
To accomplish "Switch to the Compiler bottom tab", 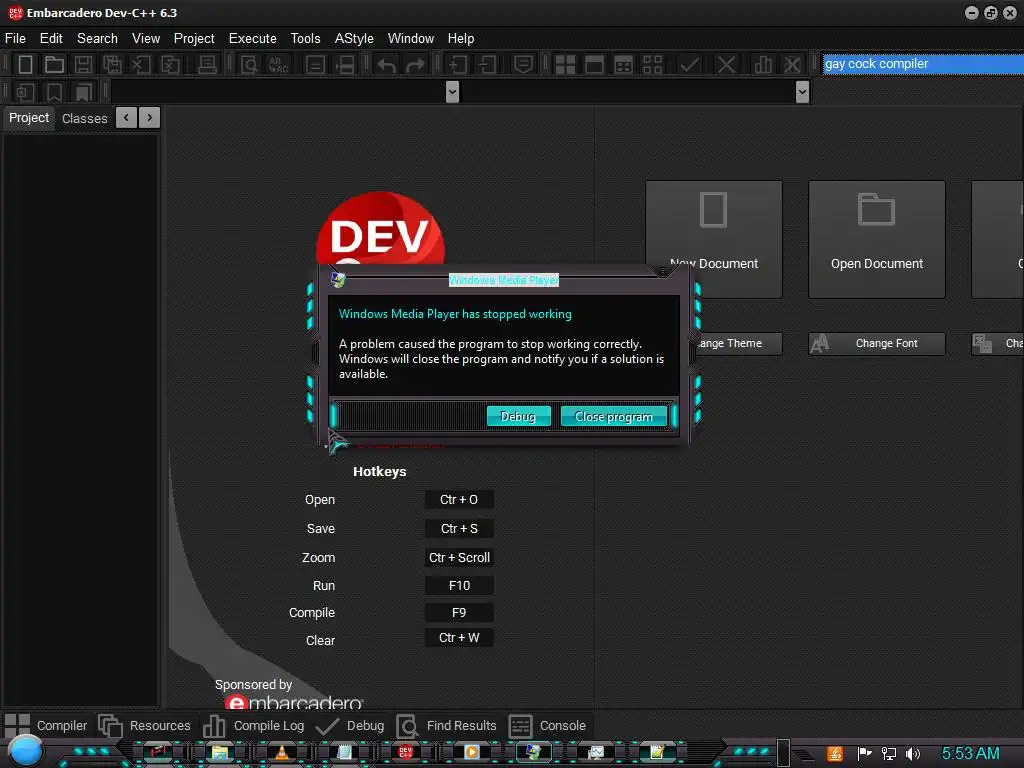I will coord(46,726).
